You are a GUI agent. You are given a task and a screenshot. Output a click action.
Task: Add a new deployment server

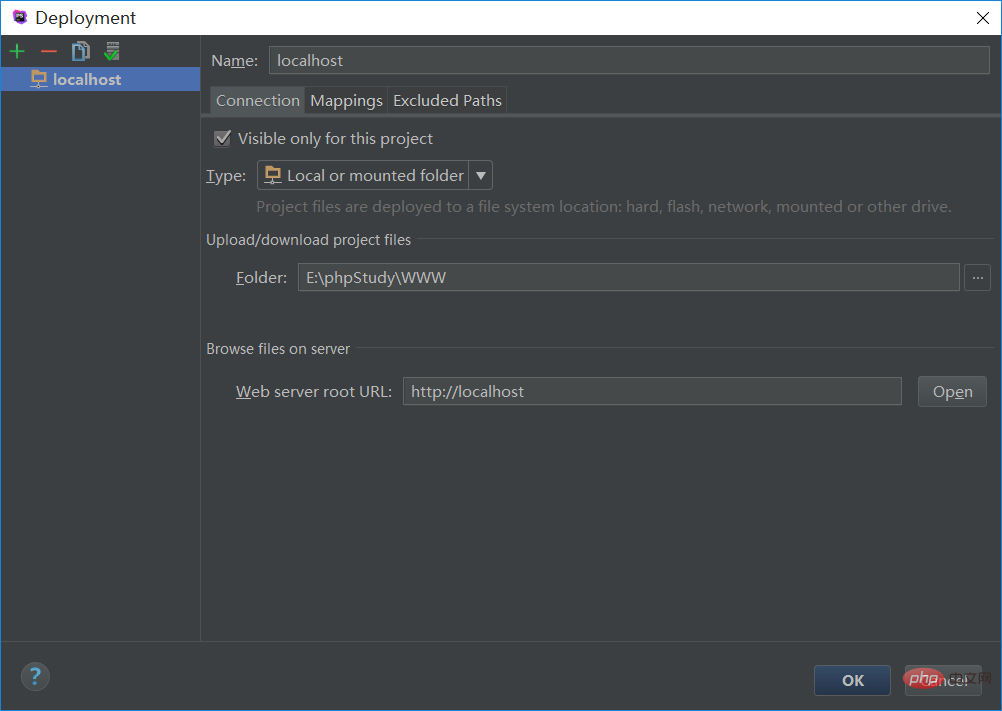pyautogui.click(x=17, y=51)
